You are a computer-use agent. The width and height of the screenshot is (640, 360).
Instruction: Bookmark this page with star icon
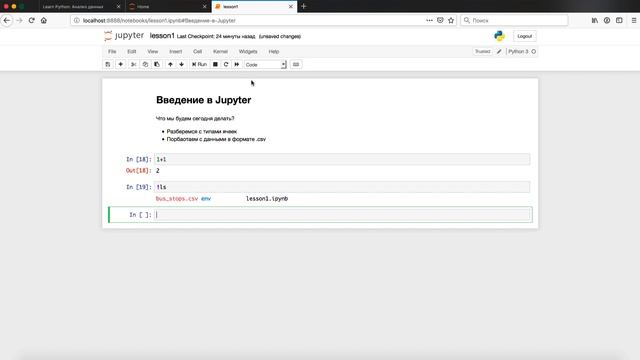click(451, 20)
